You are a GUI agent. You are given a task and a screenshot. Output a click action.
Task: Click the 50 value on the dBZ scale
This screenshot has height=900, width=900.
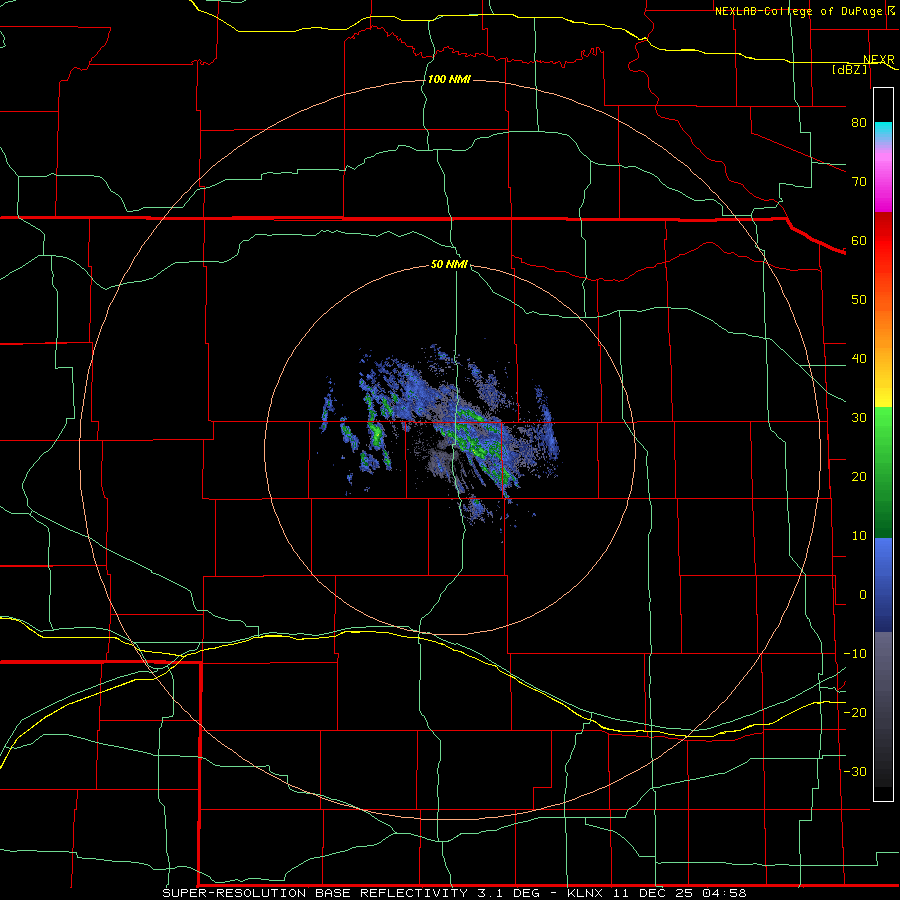point(859,300)
